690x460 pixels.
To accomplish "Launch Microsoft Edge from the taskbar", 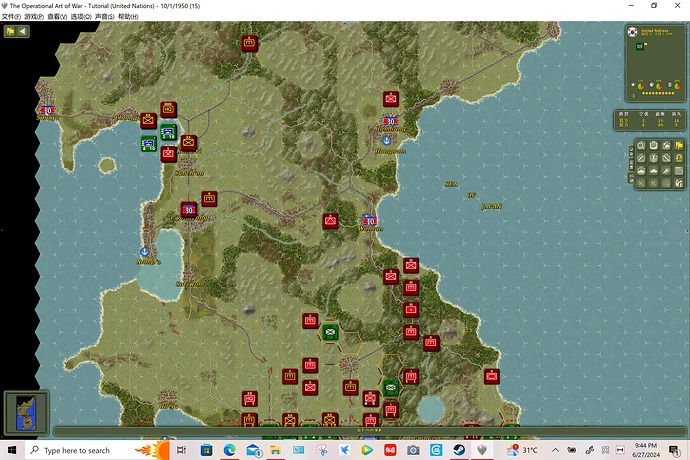I will coord(229,450).
